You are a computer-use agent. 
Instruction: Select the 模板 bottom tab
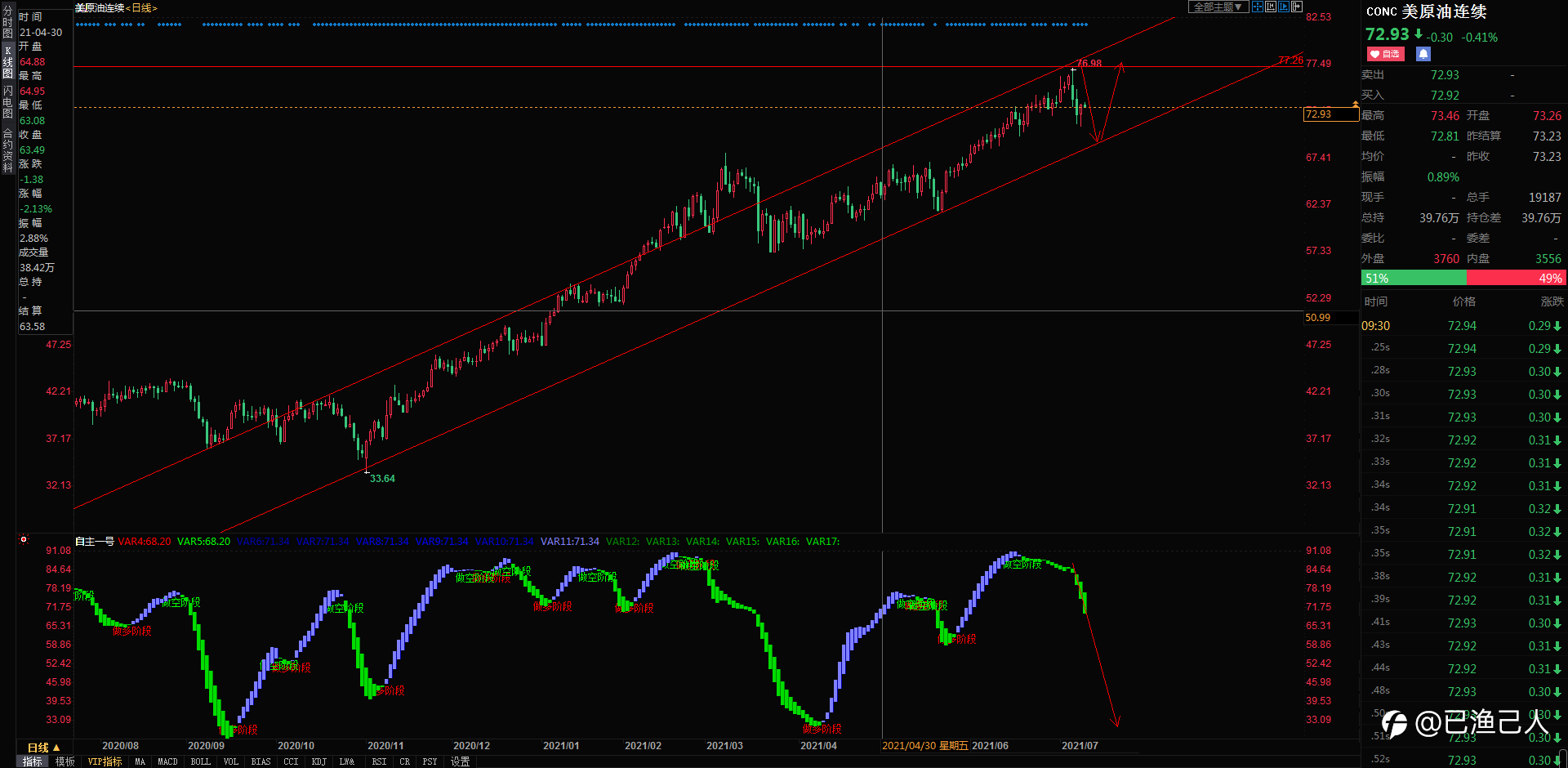coord(65,761)
